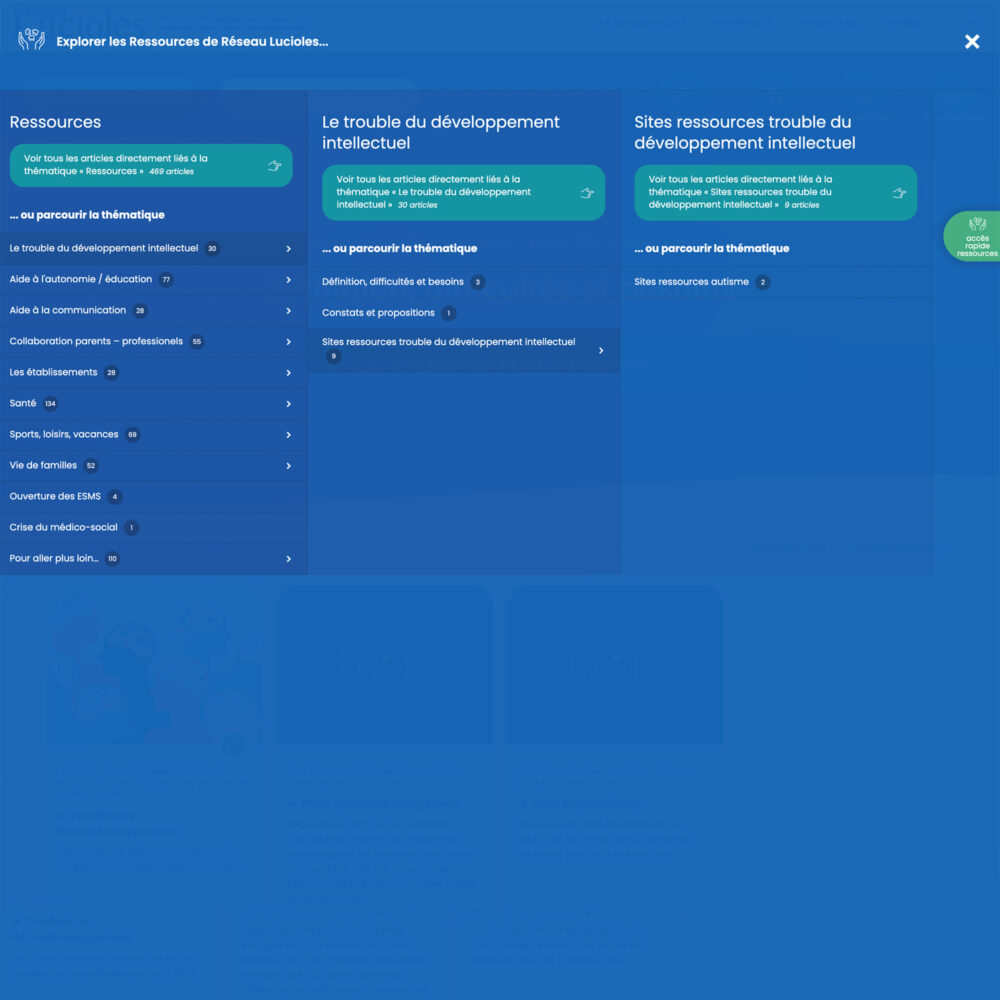1000x1000 pixels.
Task: Expand chevron next to Santé
Action: point(288,404)
